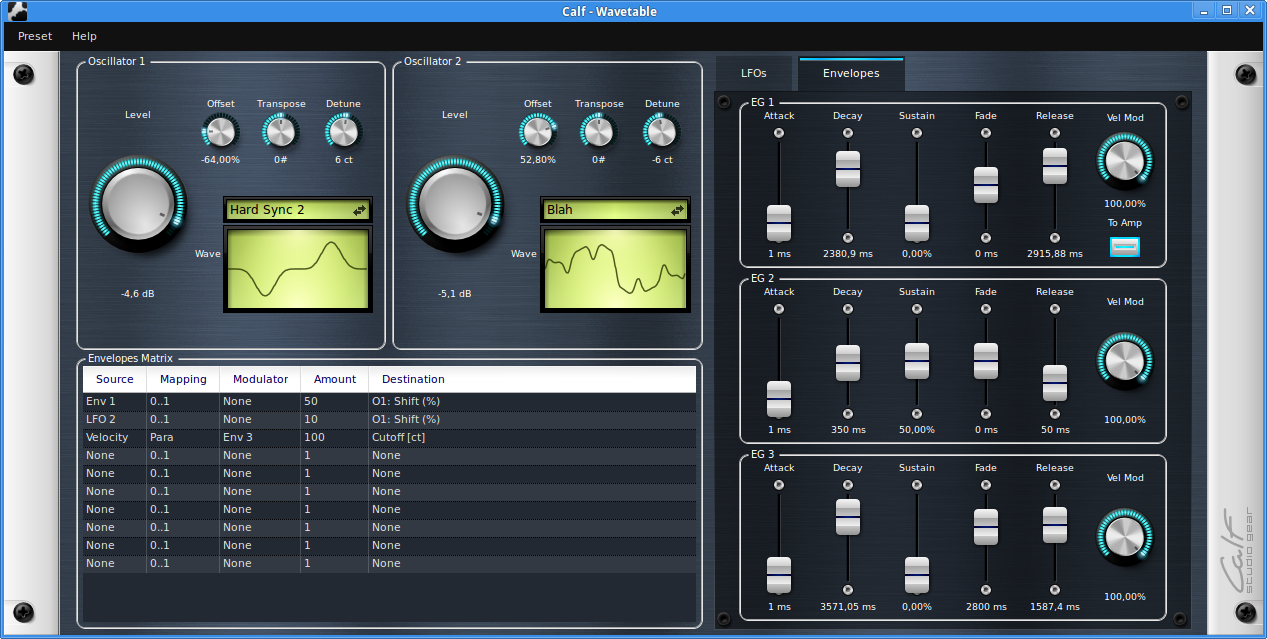Open the Env 1 row's O1: Shift (%) destination
This screenshot has height=639, width=1267.
(x=532, y=401)
